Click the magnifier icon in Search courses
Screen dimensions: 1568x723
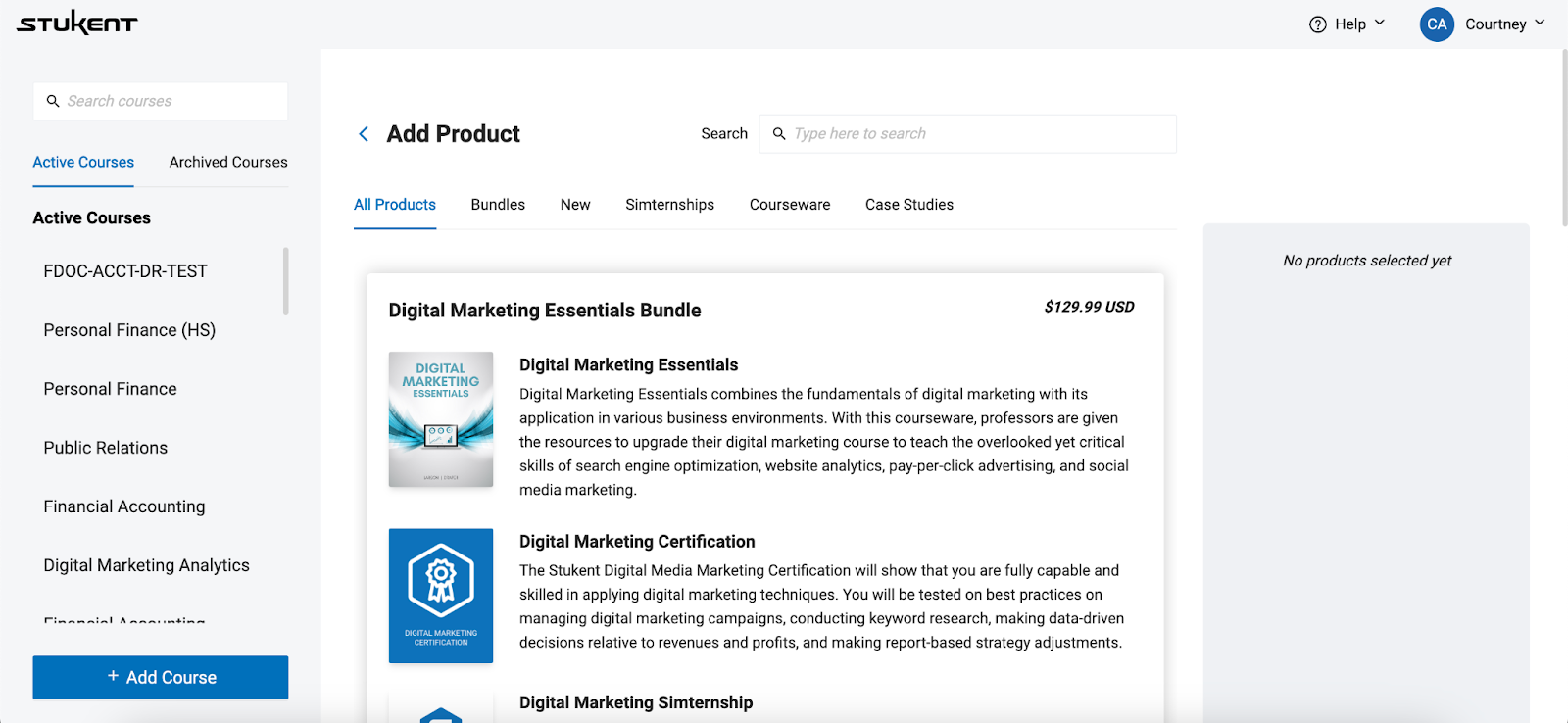click(x=53, y=101)
